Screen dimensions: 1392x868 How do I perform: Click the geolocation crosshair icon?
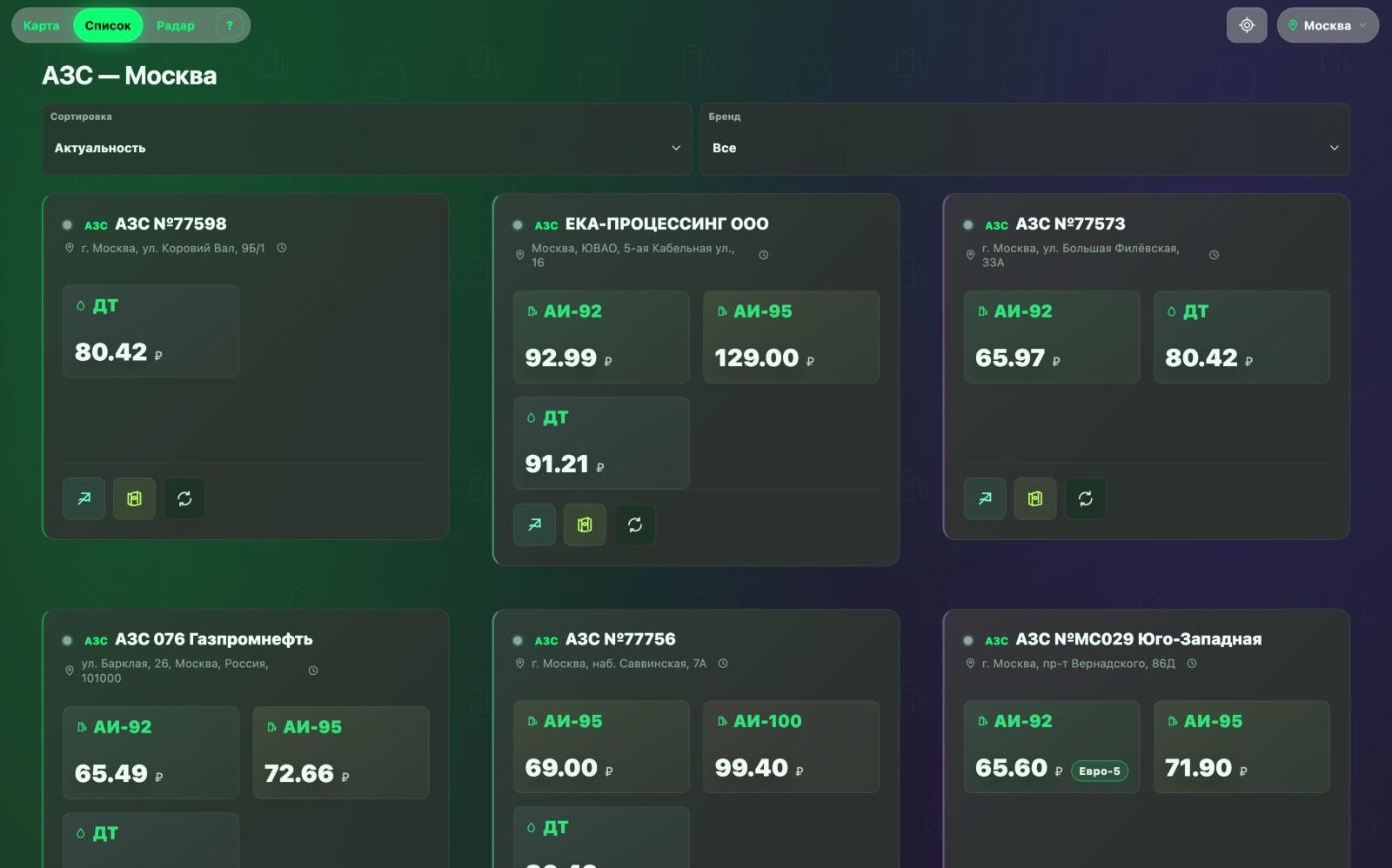click(x=1247, y=25)
